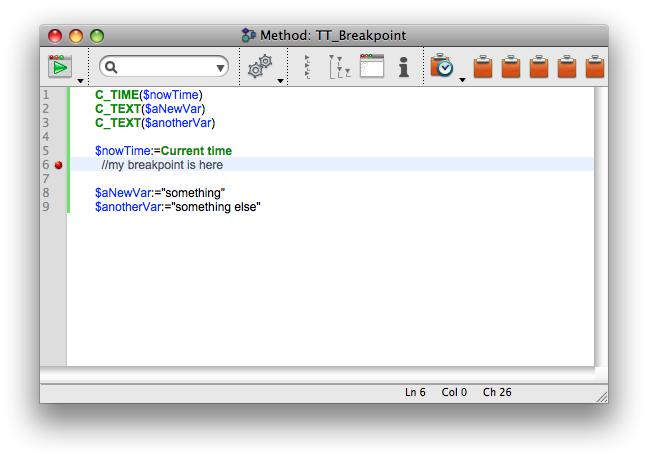Open the gears icon dropdown arrow

pyautogui.click(x=280, y=79)
